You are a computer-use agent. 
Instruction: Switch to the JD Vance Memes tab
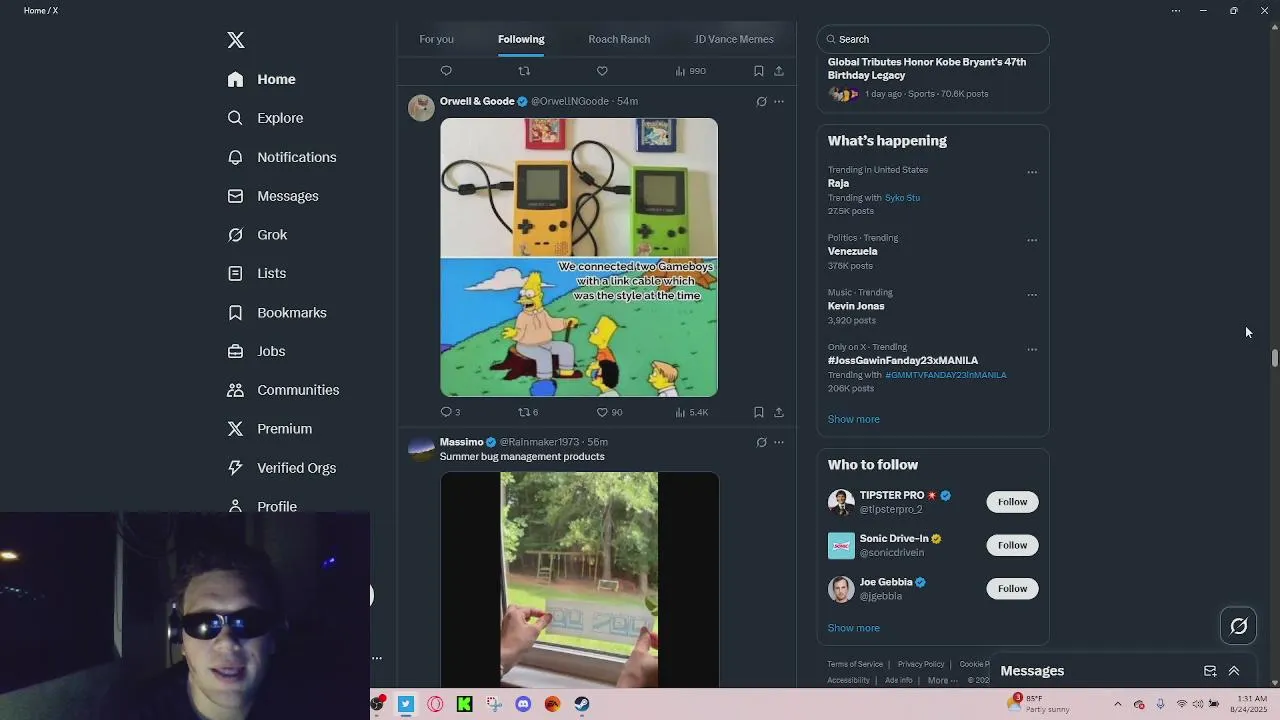click(x=734, y=39)
